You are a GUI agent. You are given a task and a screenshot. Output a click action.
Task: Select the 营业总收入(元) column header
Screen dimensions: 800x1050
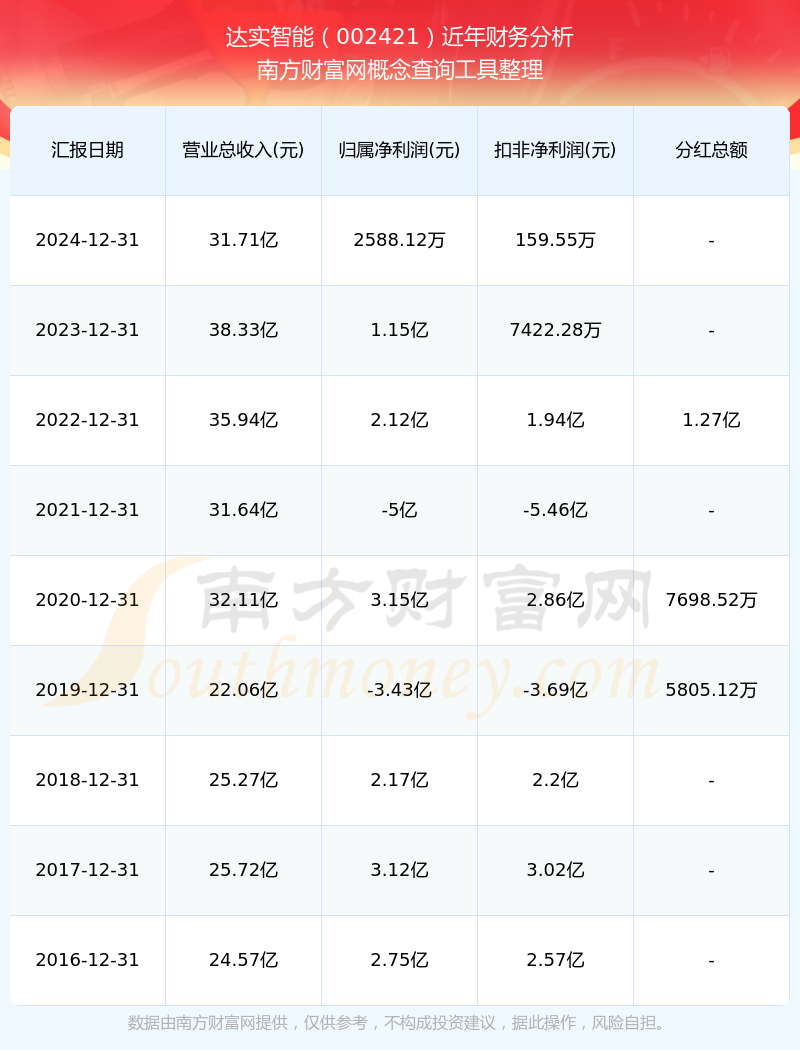pos(244,150)
